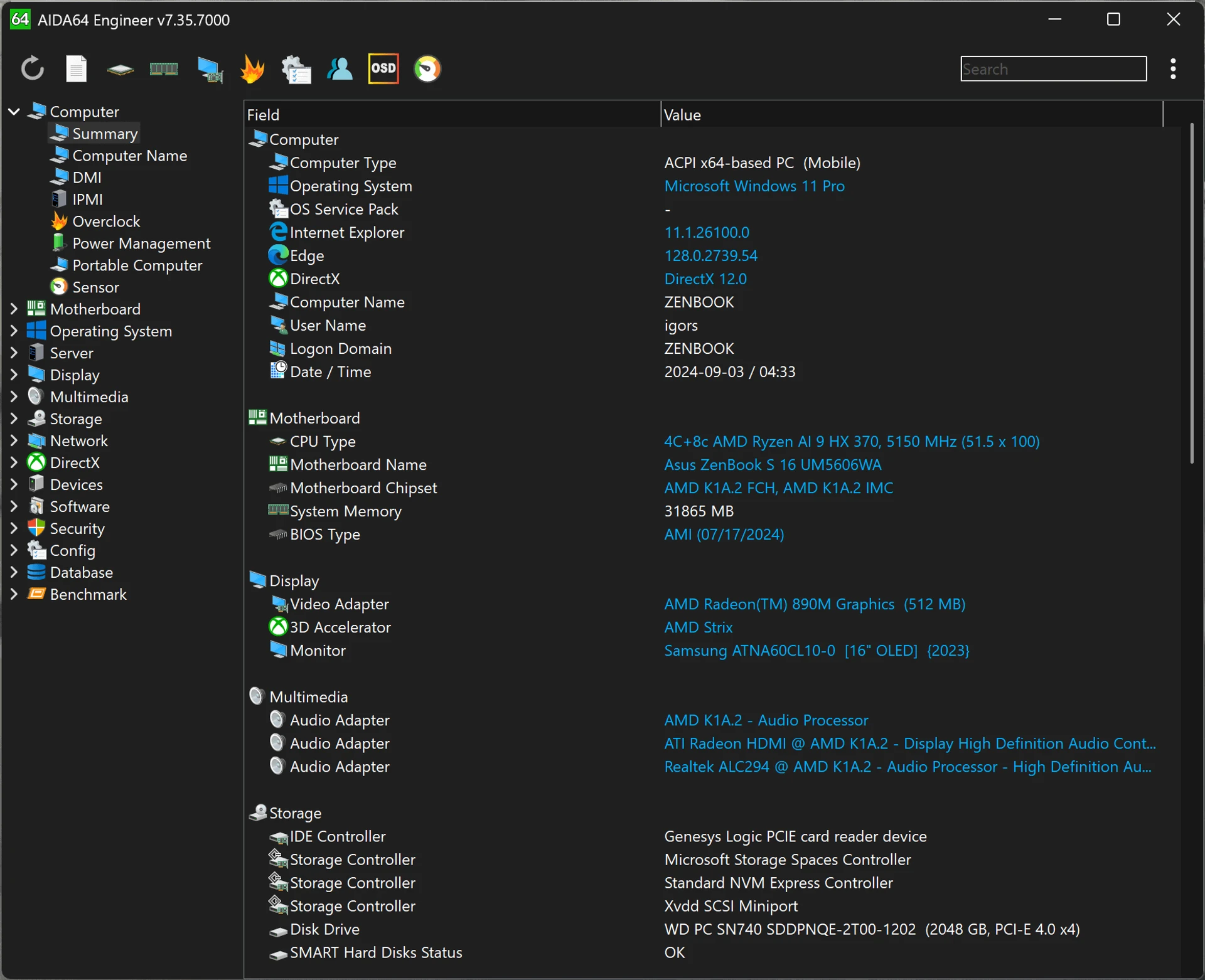The width and height of the screenshot is (1205, 980).
Task: Expand the Software tree node
Action: (14, 506)
